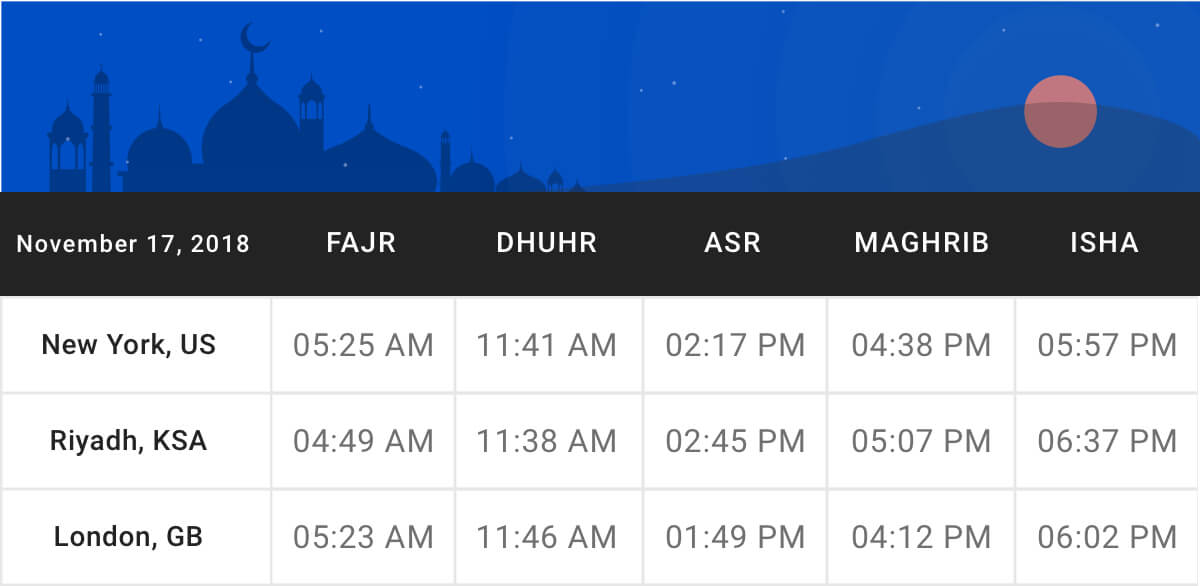Click the crescent moon atop the mosque
1200x586 pixels.
point(255,39)
